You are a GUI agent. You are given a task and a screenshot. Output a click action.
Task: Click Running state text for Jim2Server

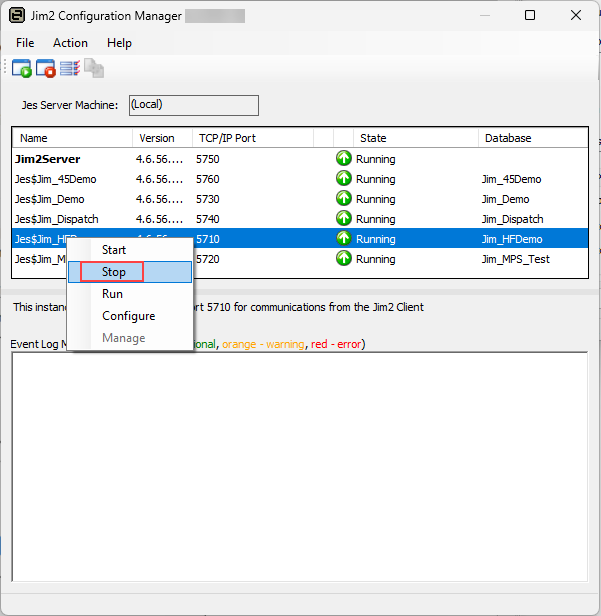376,159
